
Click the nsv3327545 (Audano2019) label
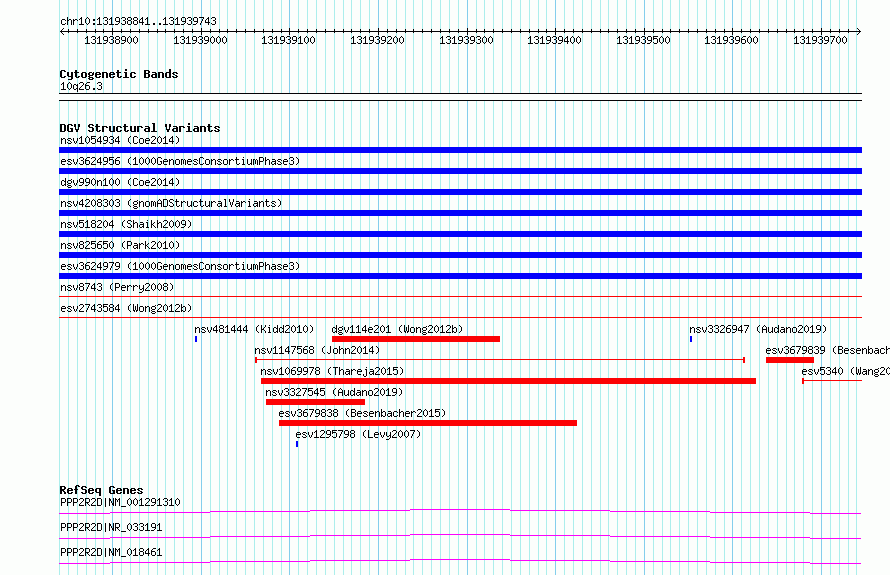[x=334, y=392]
